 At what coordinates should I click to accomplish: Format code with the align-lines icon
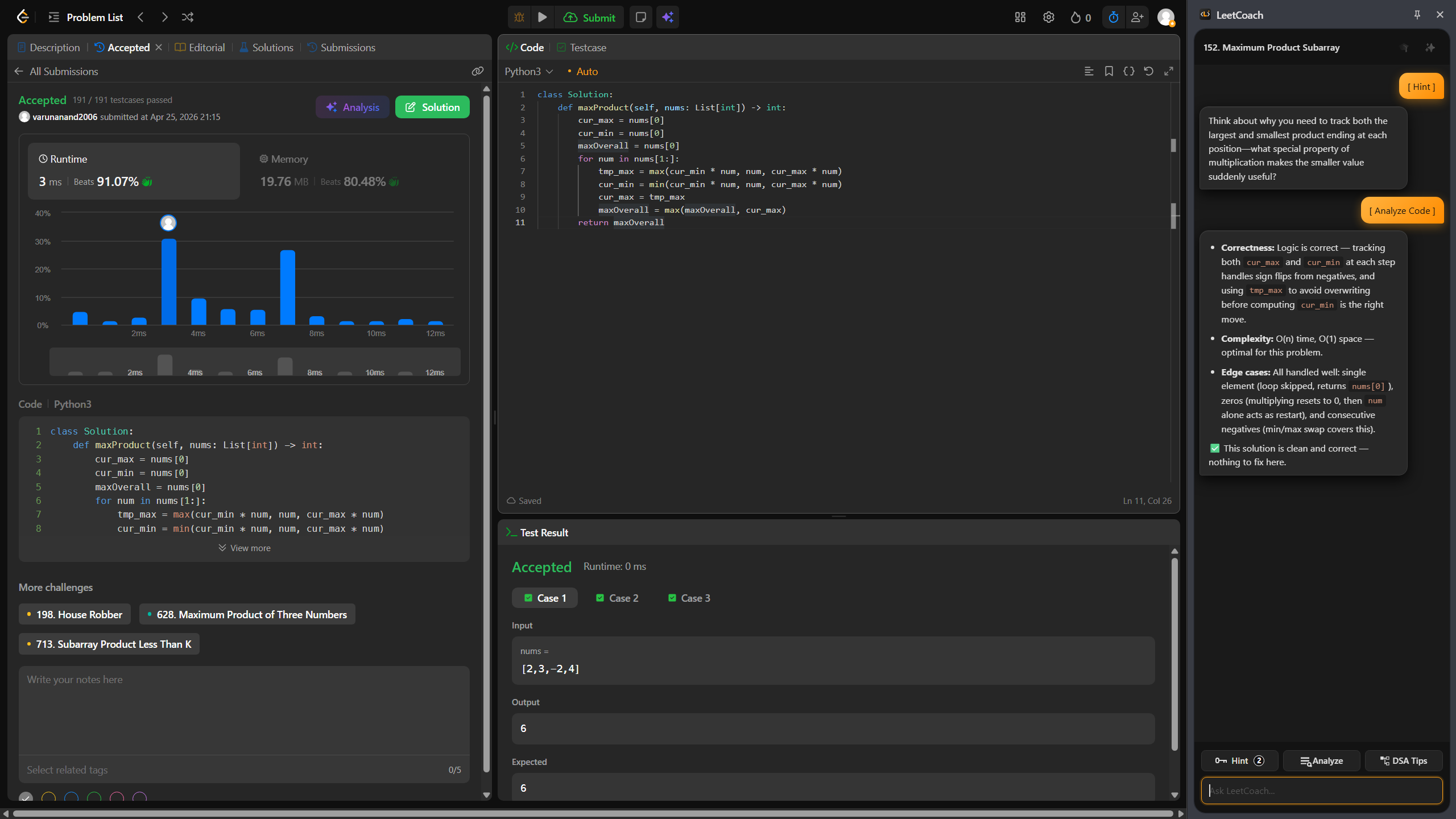coord(1089,71)
